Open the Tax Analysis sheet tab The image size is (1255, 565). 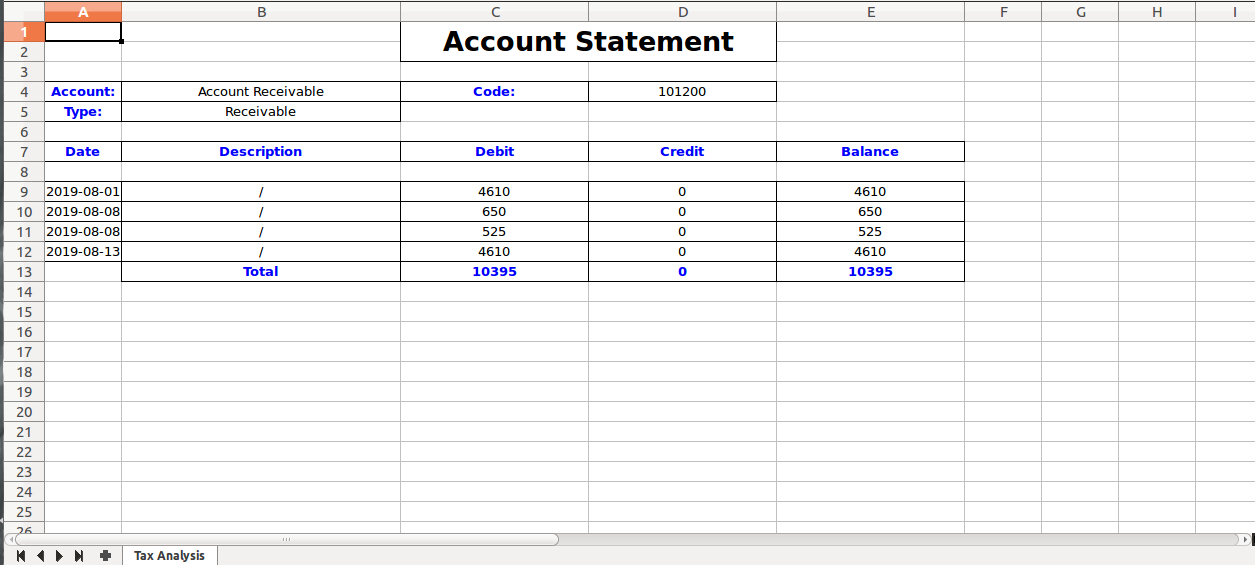(169, 556)
